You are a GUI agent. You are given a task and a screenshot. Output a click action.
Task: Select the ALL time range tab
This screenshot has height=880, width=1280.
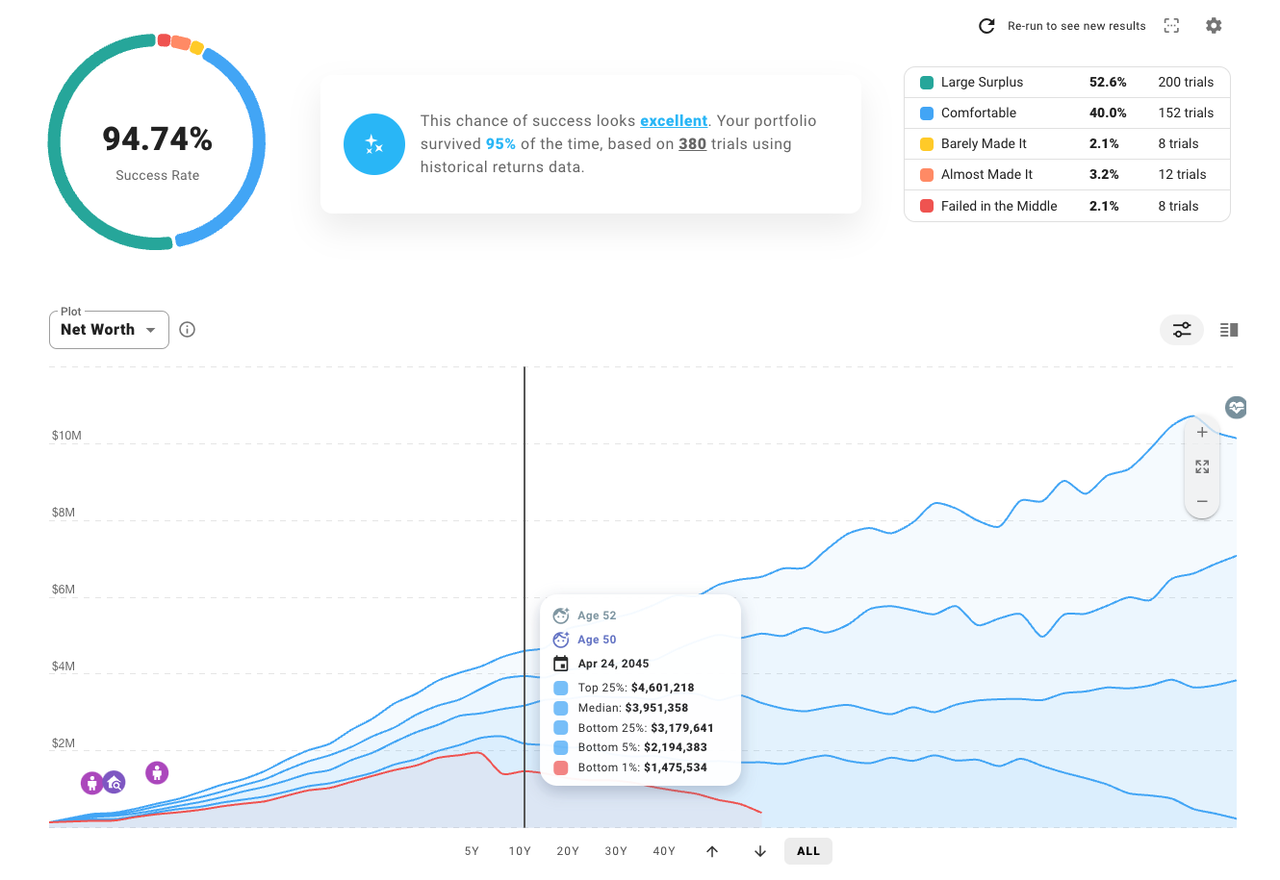point(807,851)
